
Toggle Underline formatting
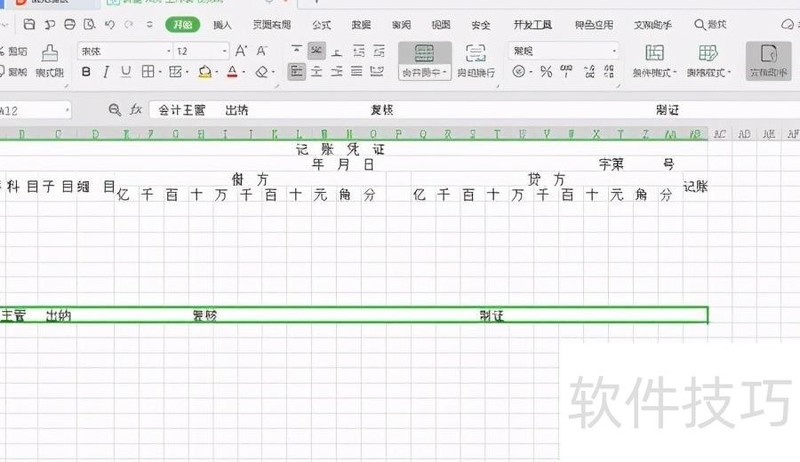(126, 71)
